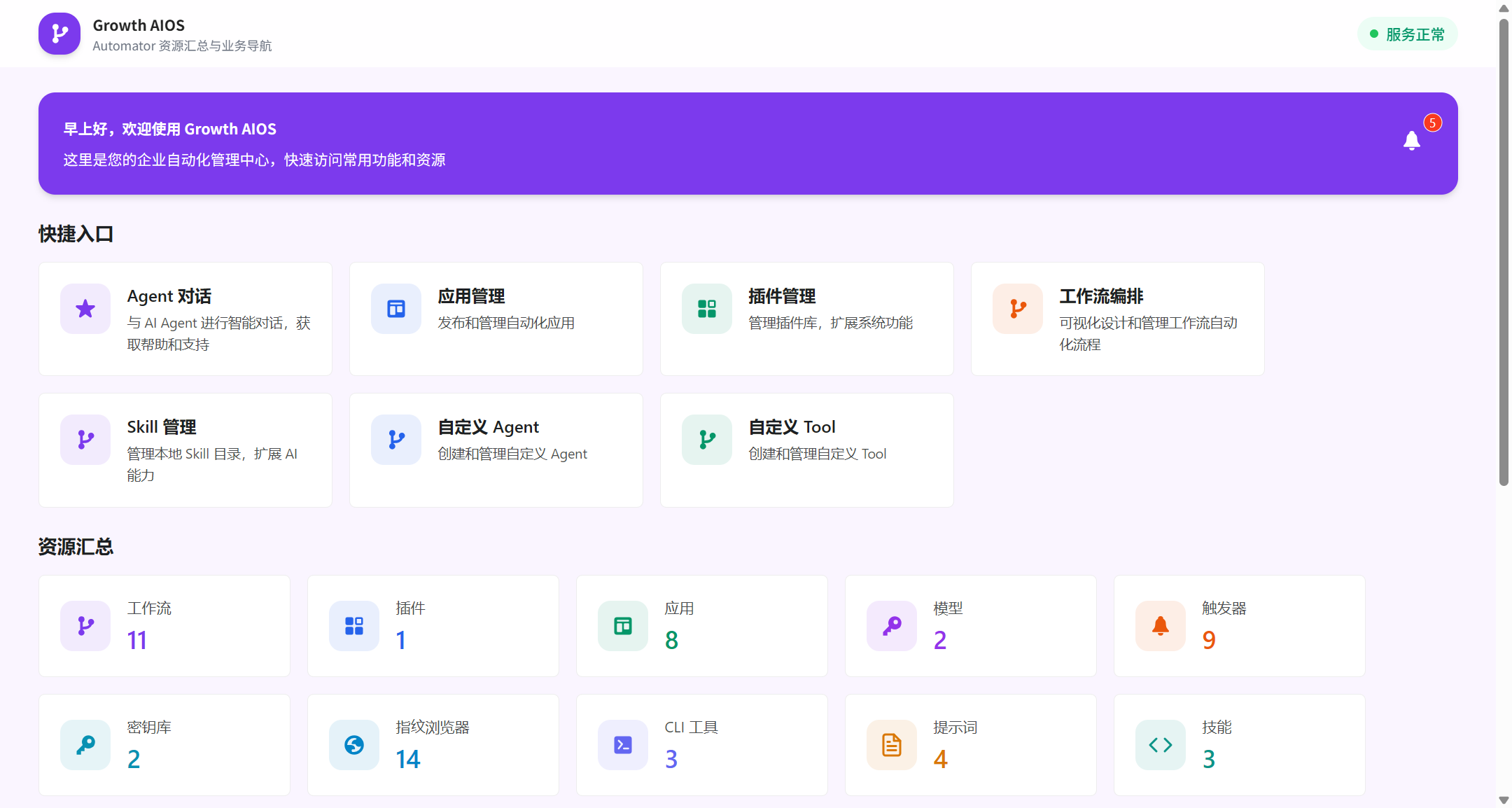Image resolution: width=1512 pixels, height=808 pixels.
Task: Open the Agent 对话 shortcut title
Action: (169, 296)
